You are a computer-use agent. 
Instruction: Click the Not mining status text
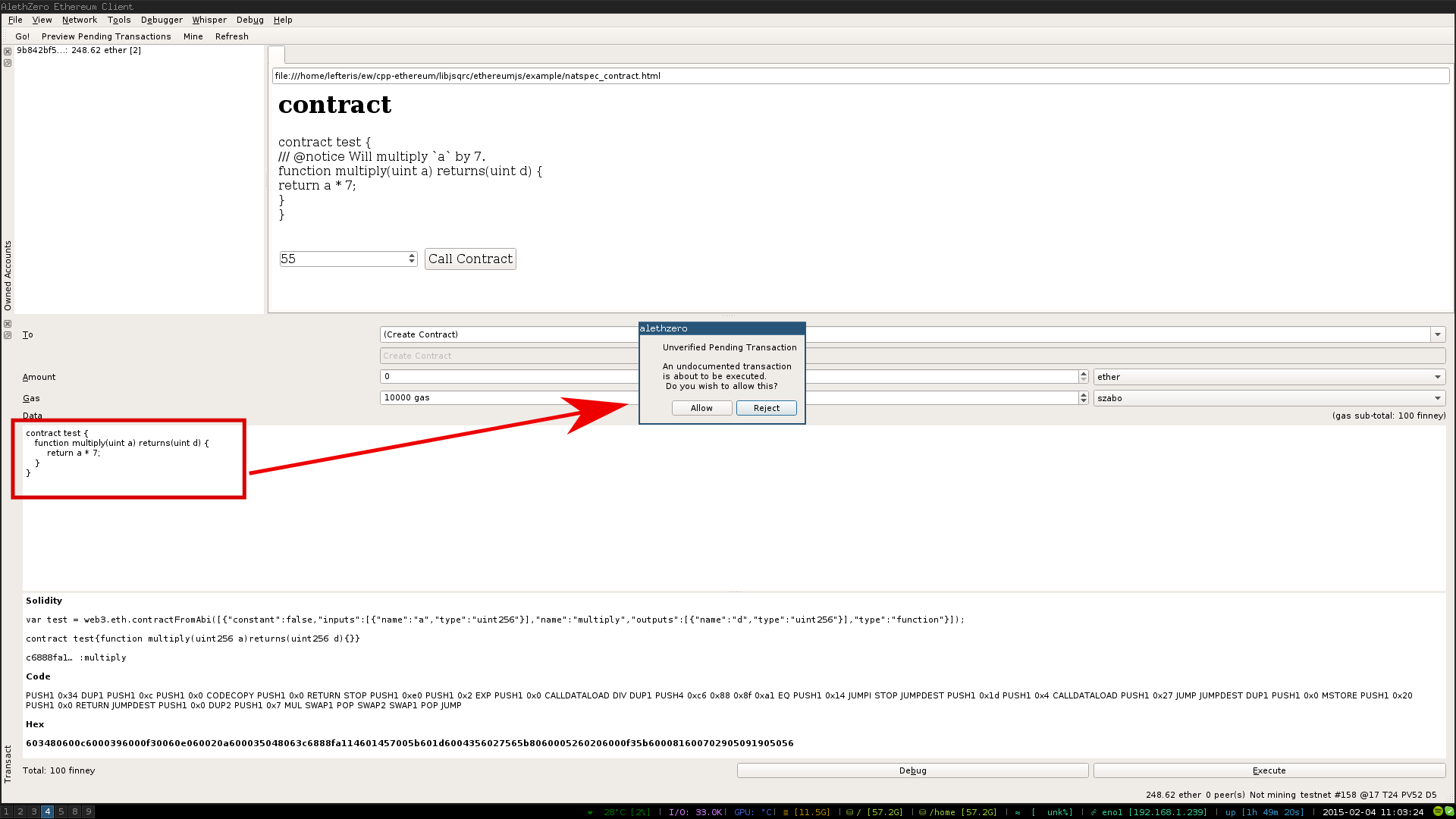[1273, 795]
